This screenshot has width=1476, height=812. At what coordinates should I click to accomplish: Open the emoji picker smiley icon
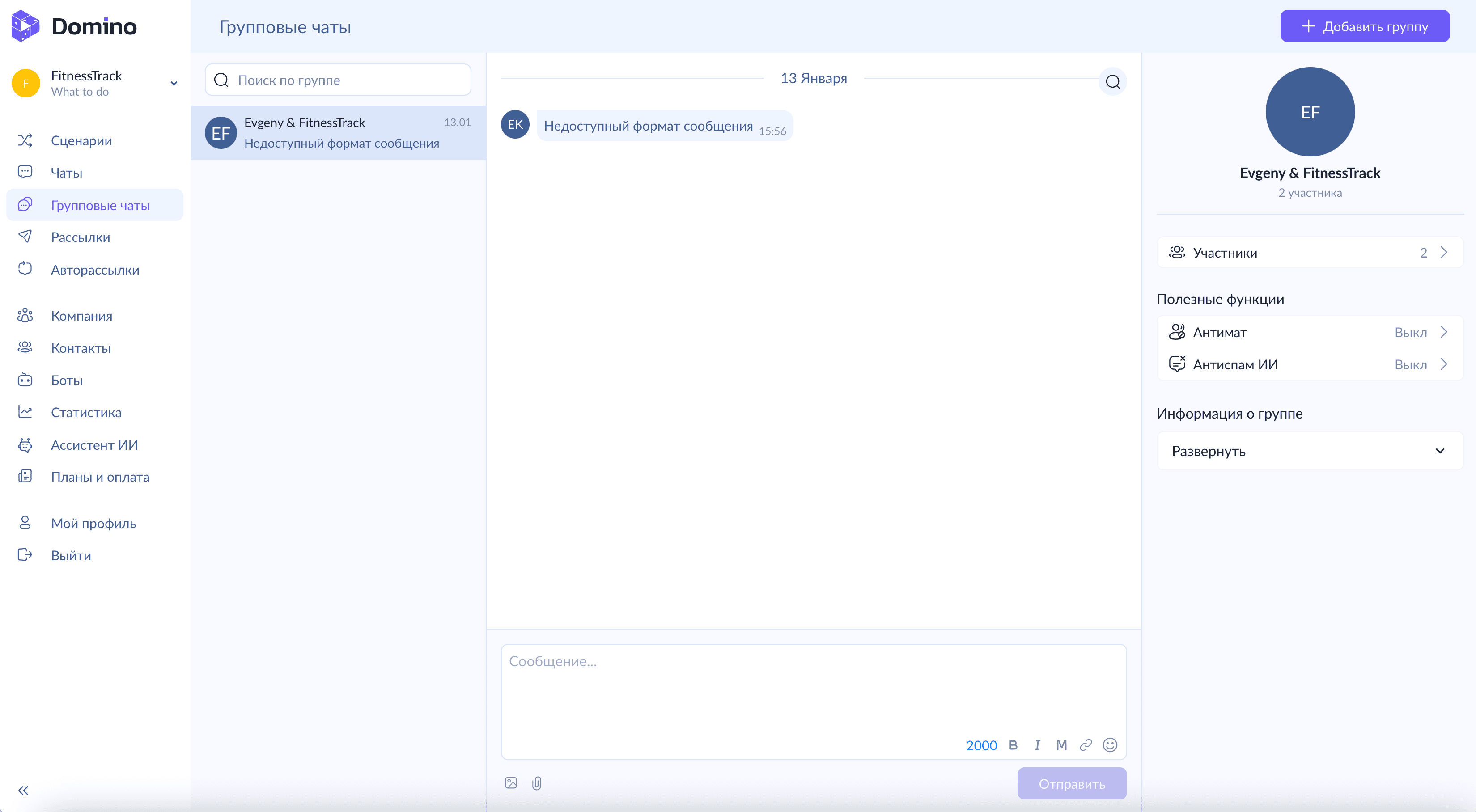coord(1111,745)
